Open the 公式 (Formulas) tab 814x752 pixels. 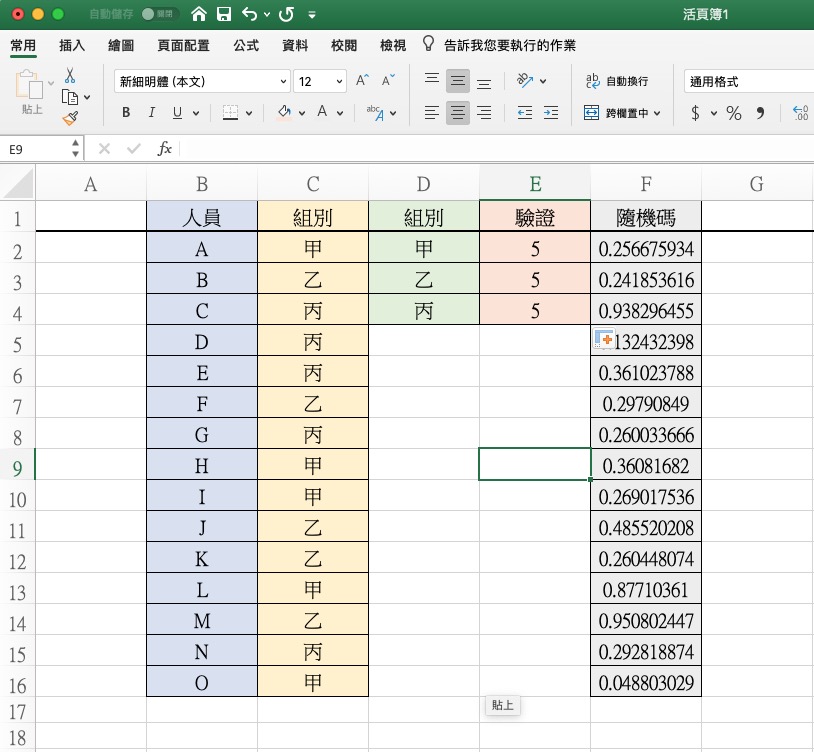246,46
